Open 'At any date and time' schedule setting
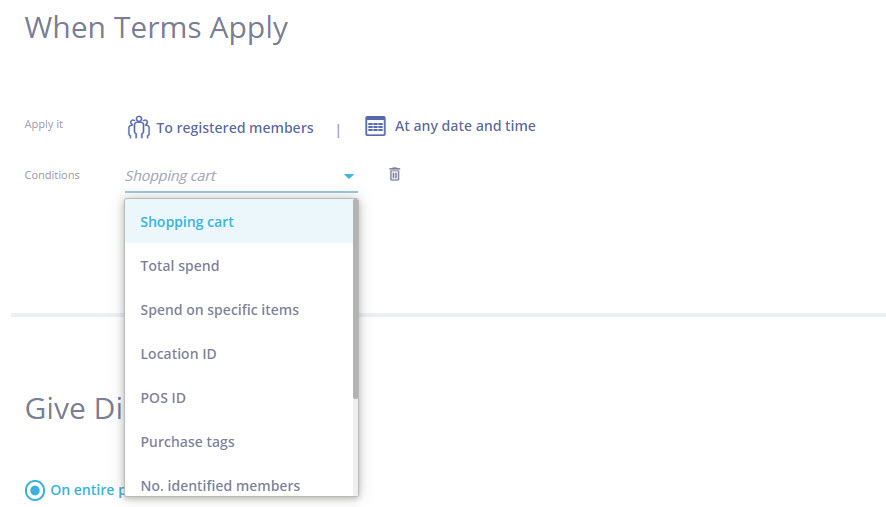 (x=465, y=126)
